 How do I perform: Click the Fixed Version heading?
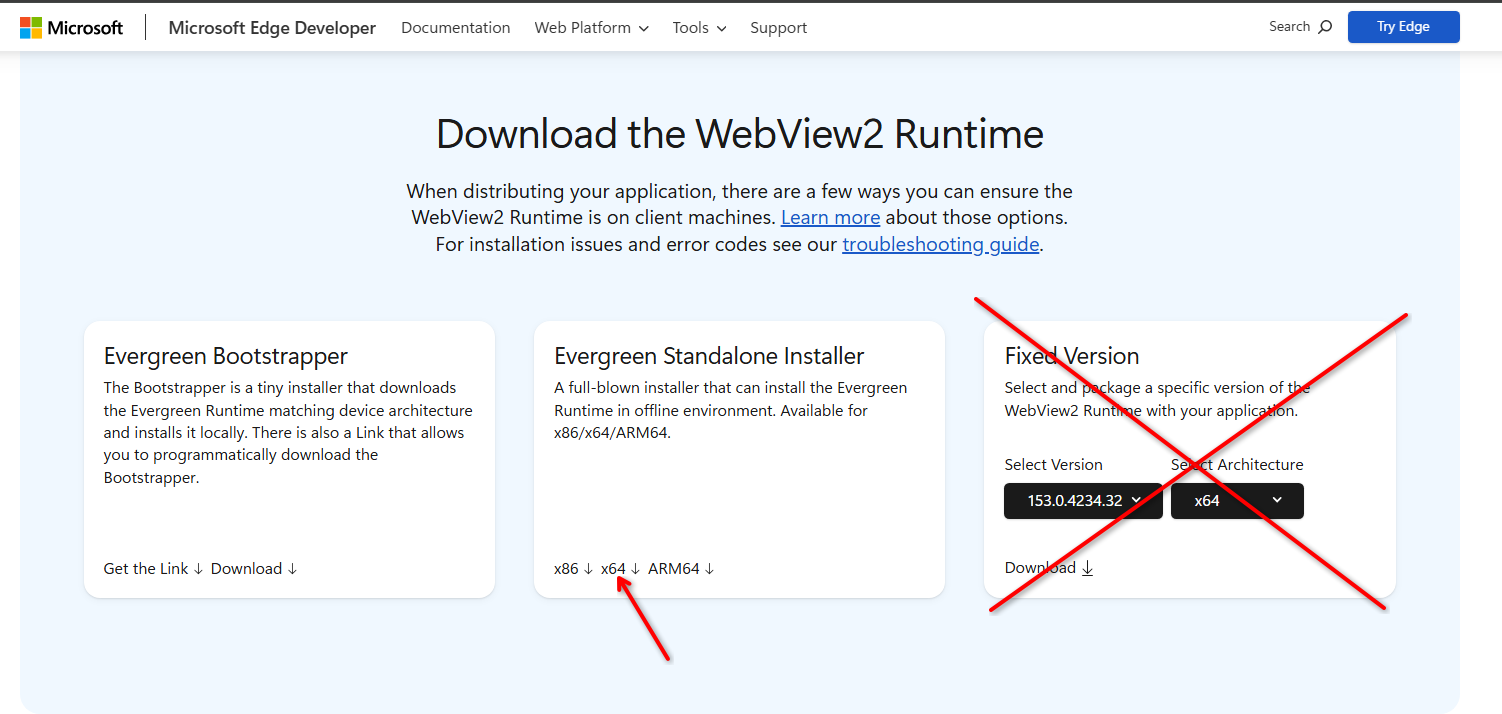1071,356
